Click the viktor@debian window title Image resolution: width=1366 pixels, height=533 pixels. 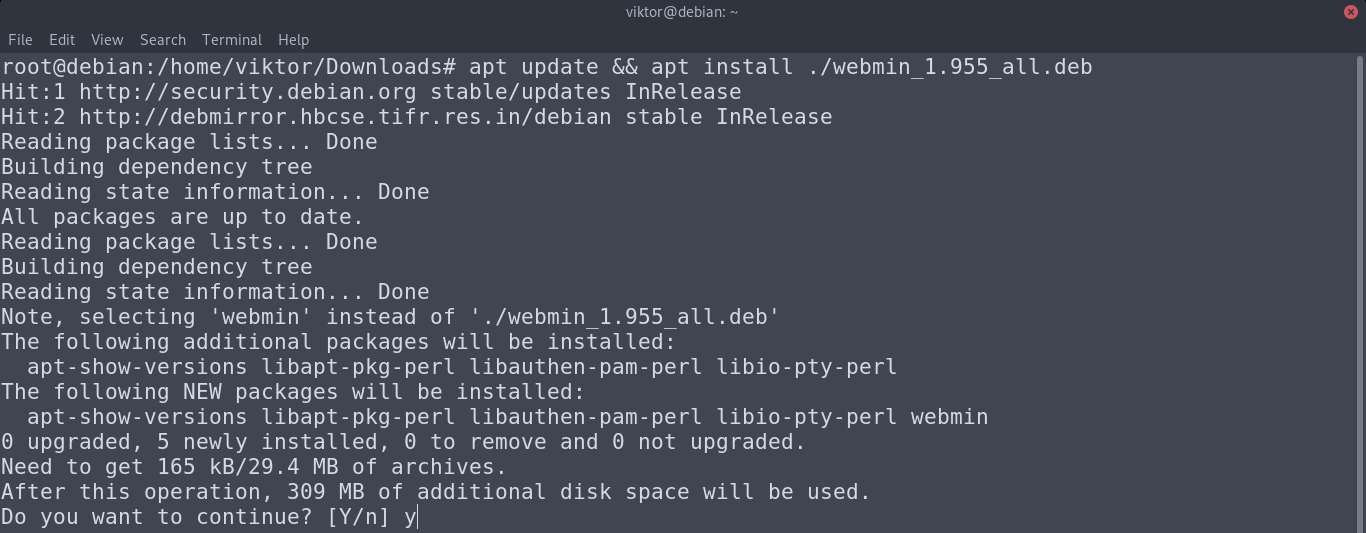[682, 12]
